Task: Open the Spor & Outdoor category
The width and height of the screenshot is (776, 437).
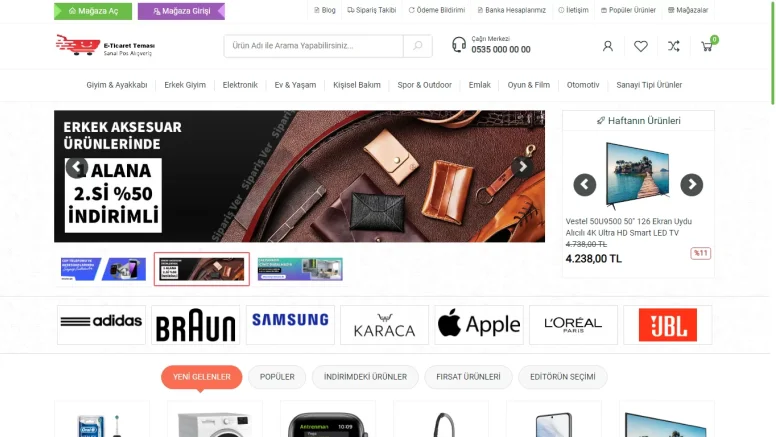Action: pos(425,85)
